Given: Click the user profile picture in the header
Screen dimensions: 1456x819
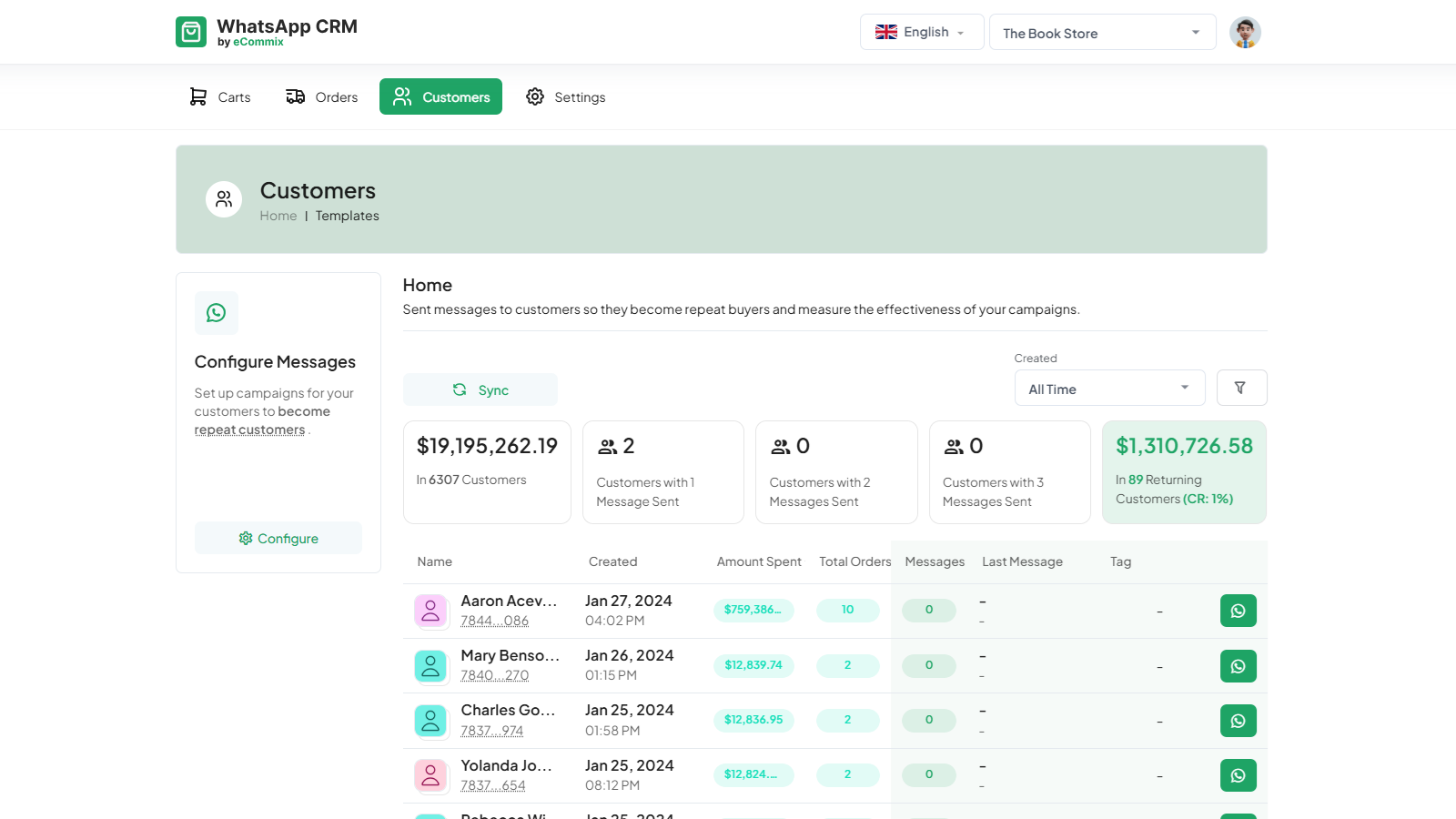Looking at the screenshot, I should 1245,31.
